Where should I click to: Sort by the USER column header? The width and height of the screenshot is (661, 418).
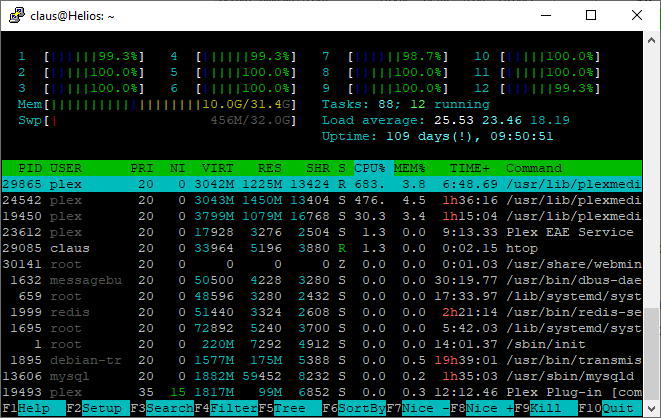pos(66,168)
